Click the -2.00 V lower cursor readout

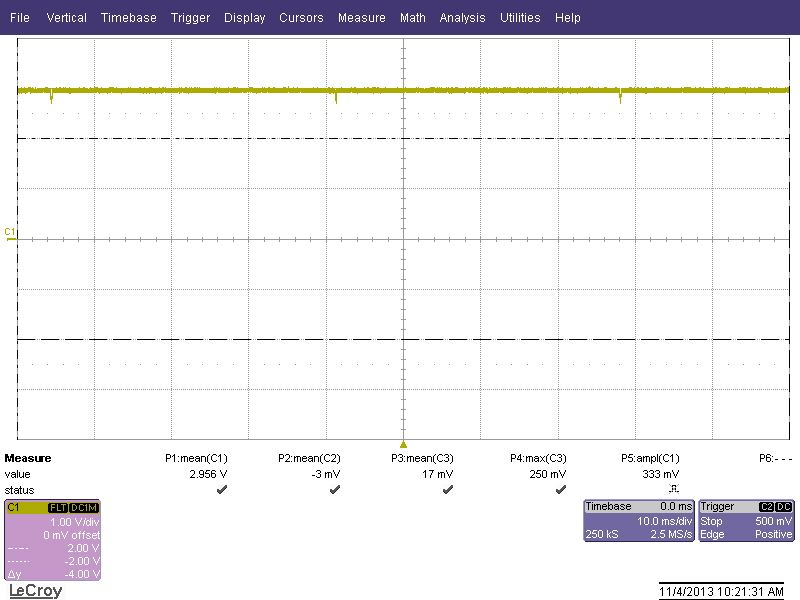pyautogui.click(x=82, y=561)
